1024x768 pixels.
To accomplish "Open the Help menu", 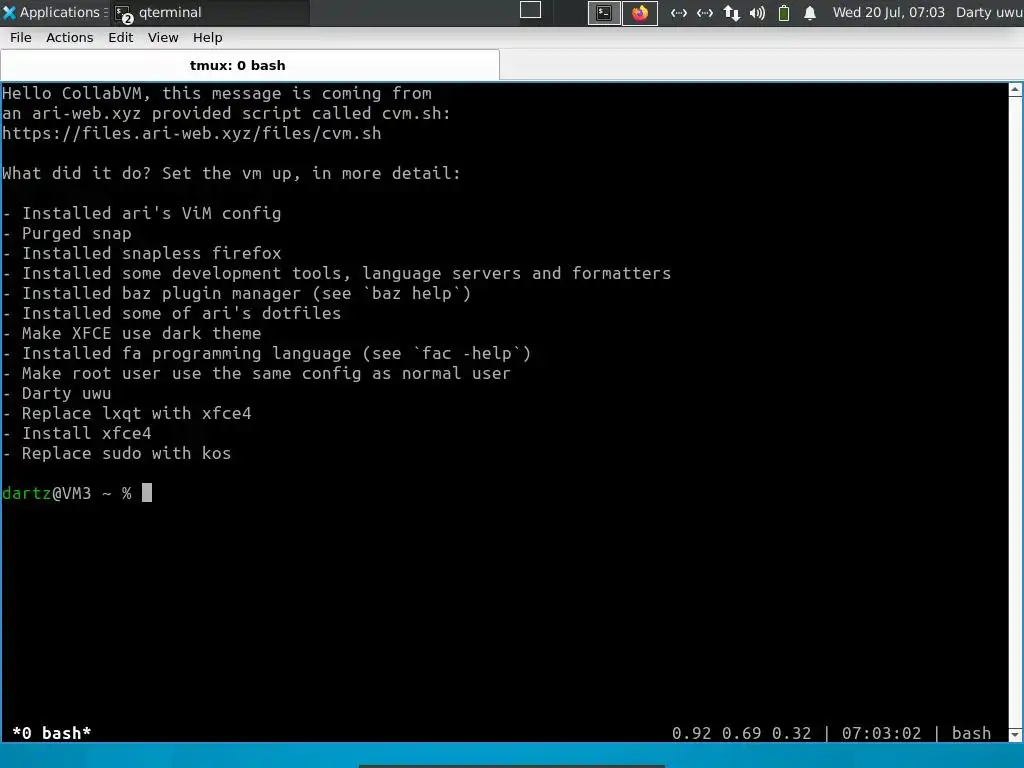I will pyautogui.click(x=208, y=38).
